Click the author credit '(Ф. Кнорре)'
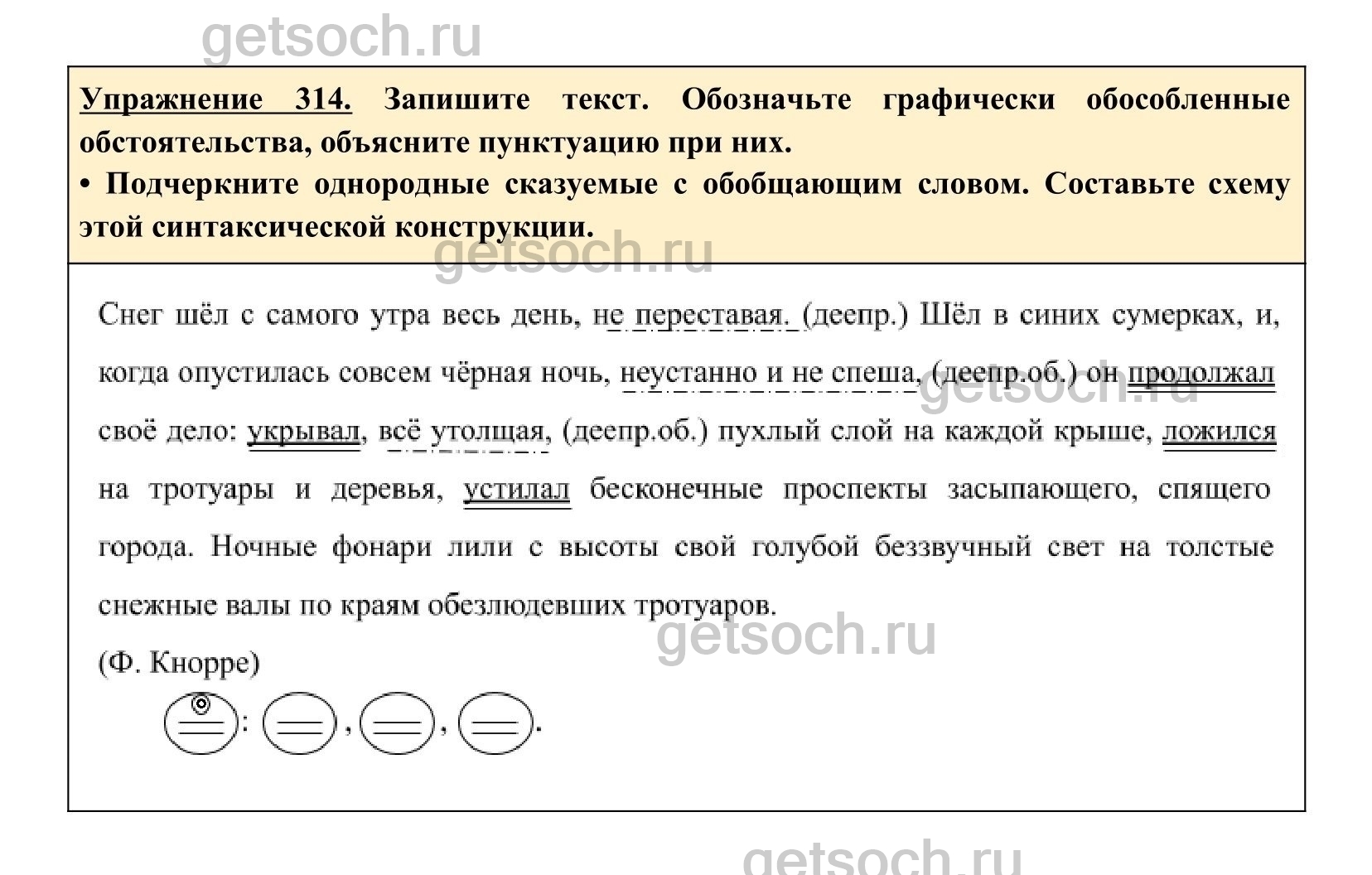Viewport: 1372px width, 875px height. click(179, 664)
